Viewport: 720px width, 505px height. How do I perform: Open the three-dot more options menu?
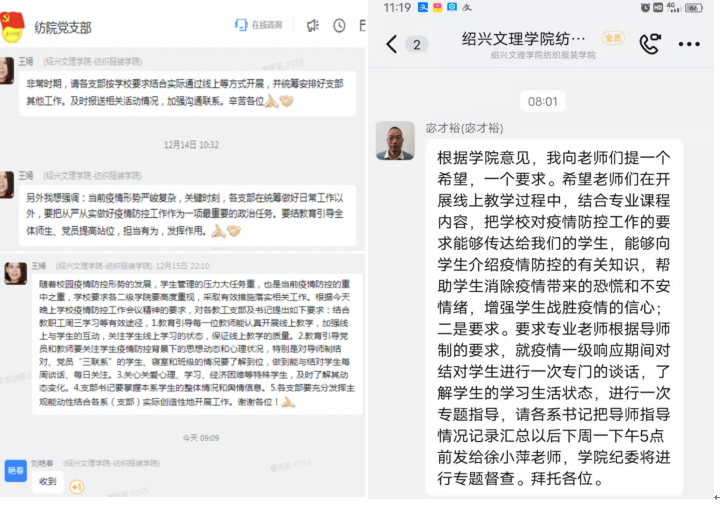[689, 44]
